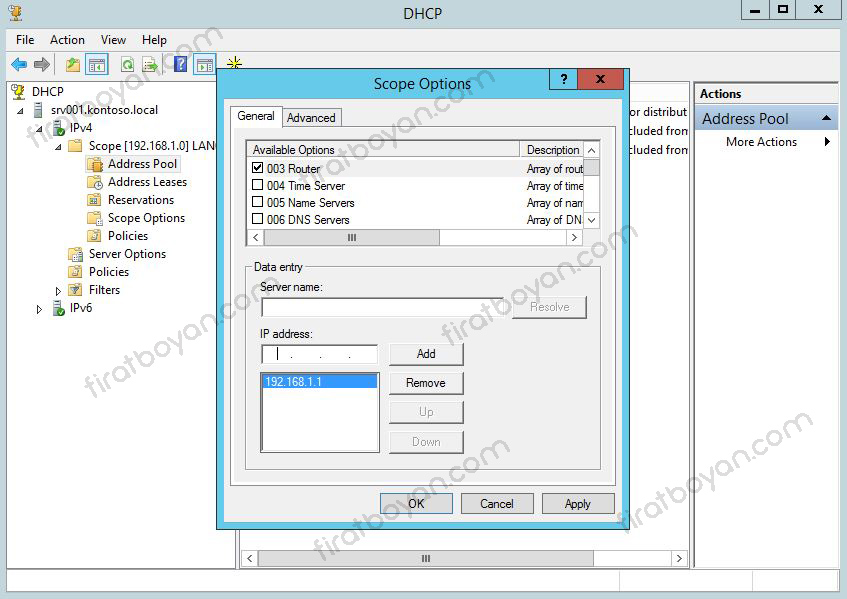Image resolution: width=847 pixels, height=599 pixels.
Task: Click the greyed-out Resolve button
Action: point(549,307)
